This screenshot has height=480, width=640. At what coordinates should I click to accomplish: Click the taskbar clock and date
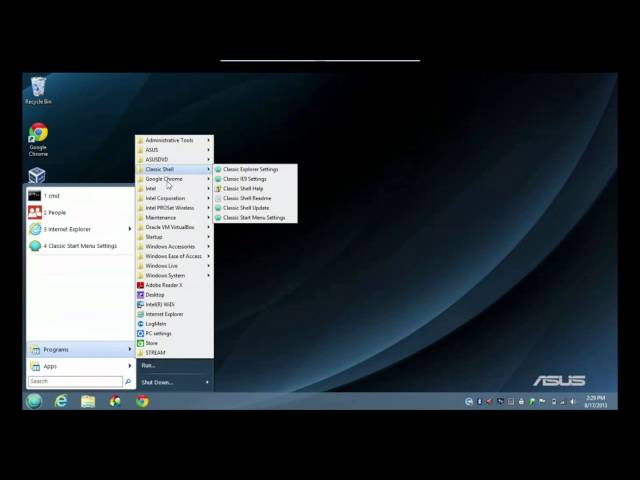click(596, 402)
